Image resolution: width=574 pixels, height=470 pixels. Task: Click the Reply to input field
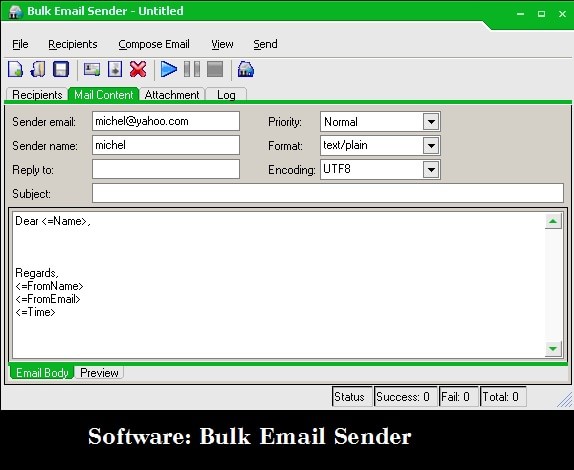click(166, 169)
